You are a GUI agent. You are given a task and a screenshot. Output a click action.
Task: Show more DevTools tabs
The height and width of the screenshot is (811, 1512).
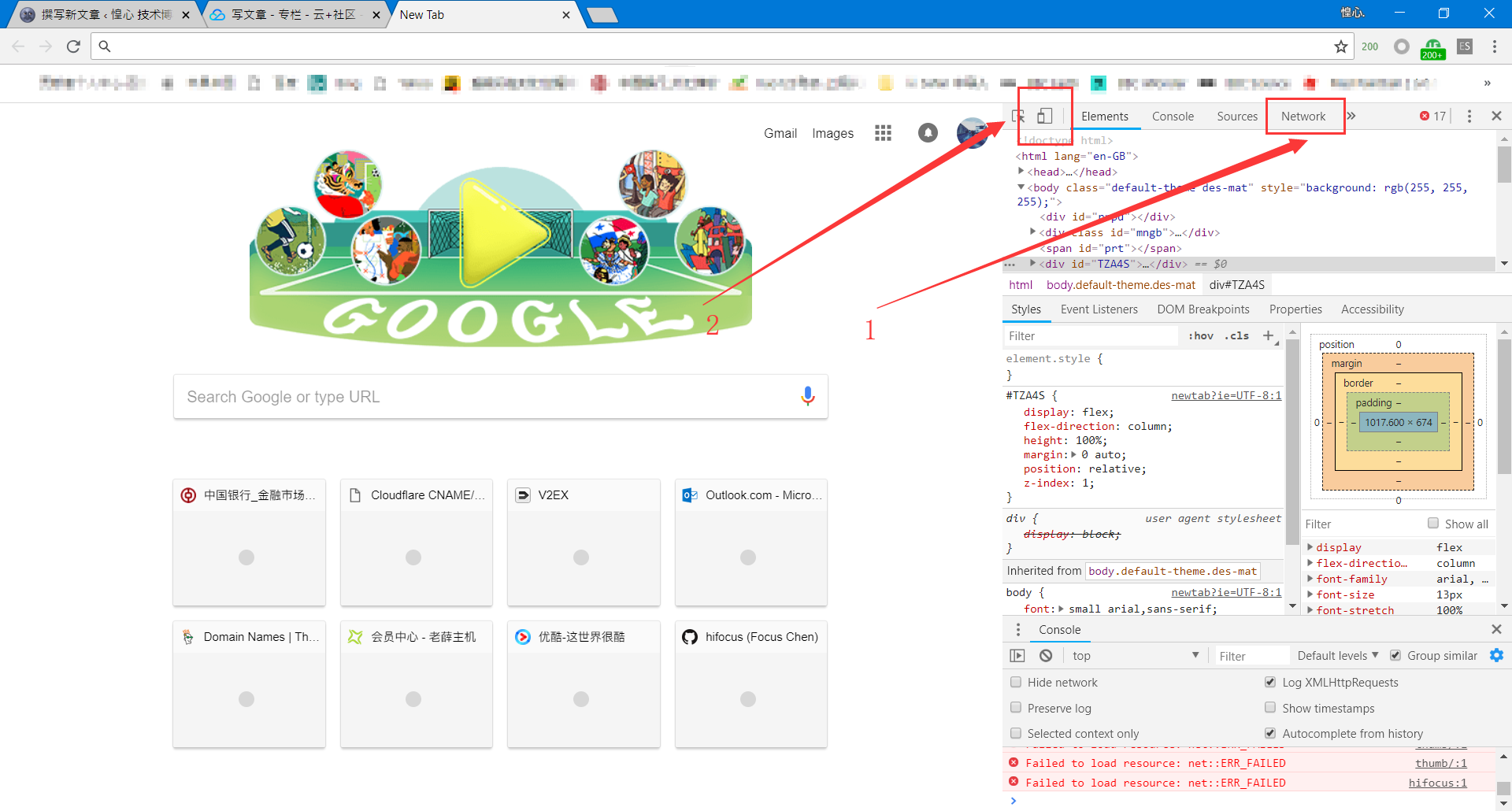(x=1351, y=116)
